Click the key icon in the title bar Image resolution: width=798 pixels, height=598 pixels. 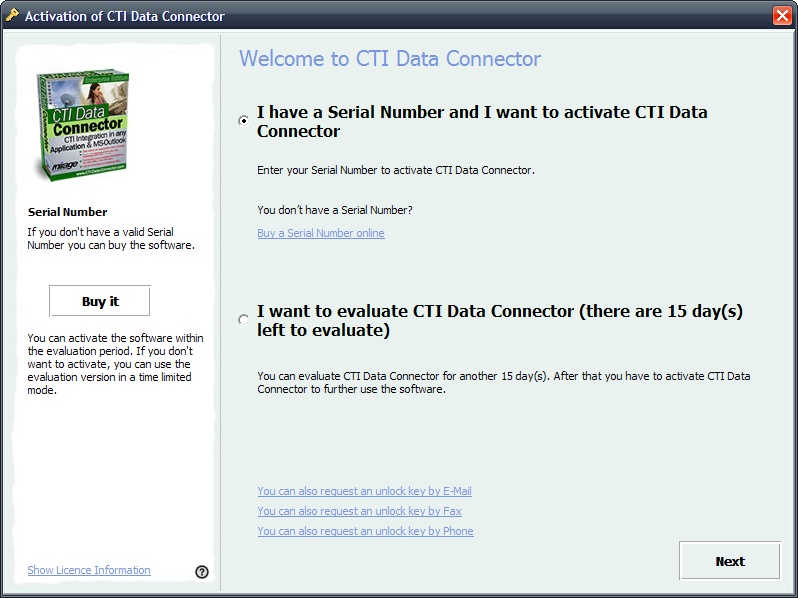[x=12, y=15]
